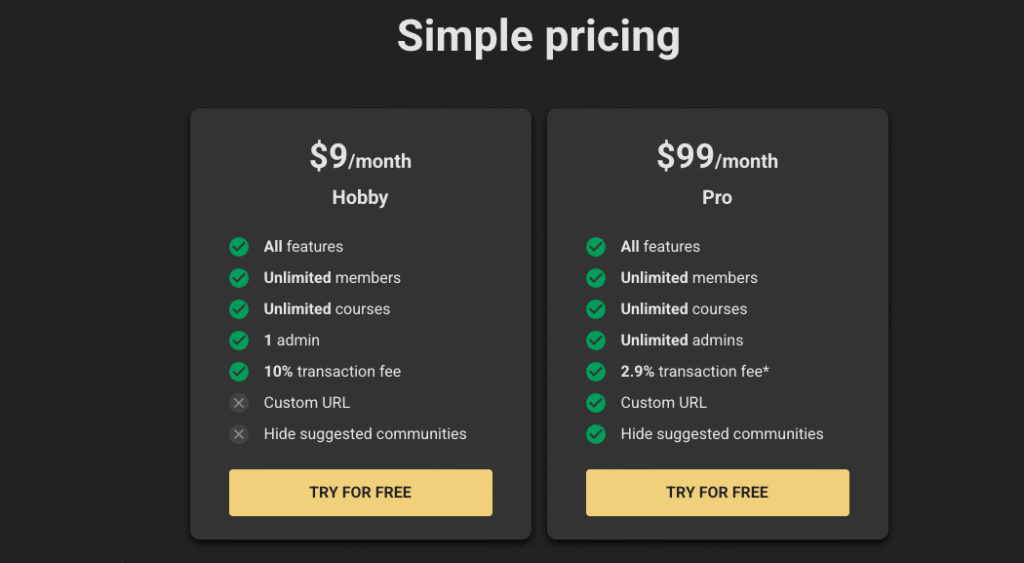This screenshot has width=1024, height=563.
Task: Click the gray X beside Hobby Hide suggested communities
Action: pos(239,434)
